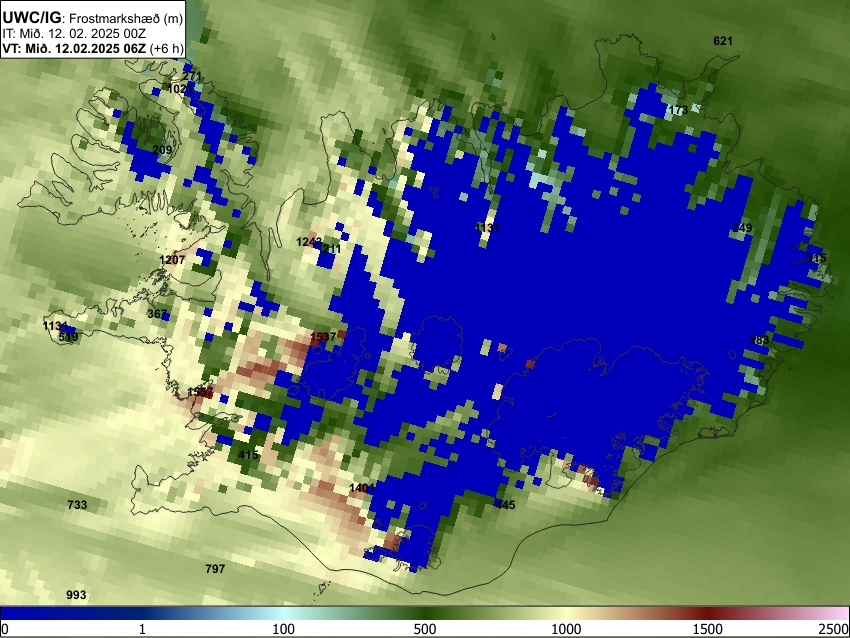This screenshot has width=850, height=638.
Task: Click the '(+6 h)' forecast offset text
Action: pyautogui.click(x=166, y=48)
